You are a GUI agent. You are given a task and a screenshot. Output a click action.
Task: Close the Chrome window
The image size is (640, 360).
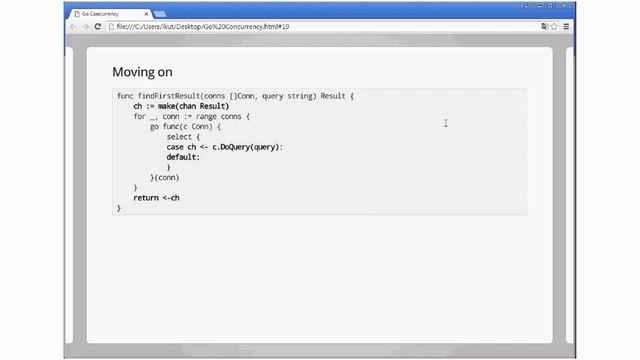point(564,5)
